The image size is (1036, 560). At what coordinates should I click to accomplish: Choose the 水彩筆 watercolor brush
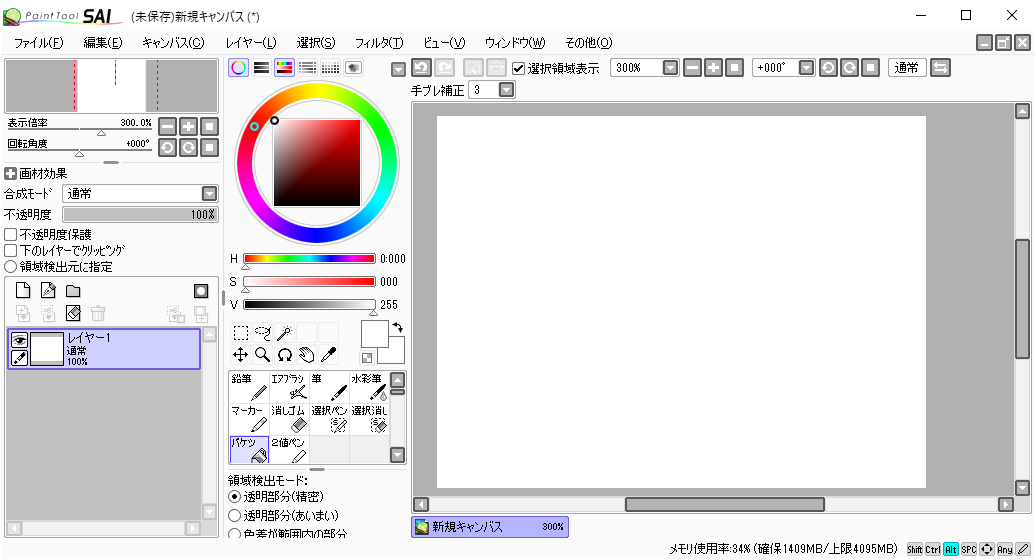(369, 387)
